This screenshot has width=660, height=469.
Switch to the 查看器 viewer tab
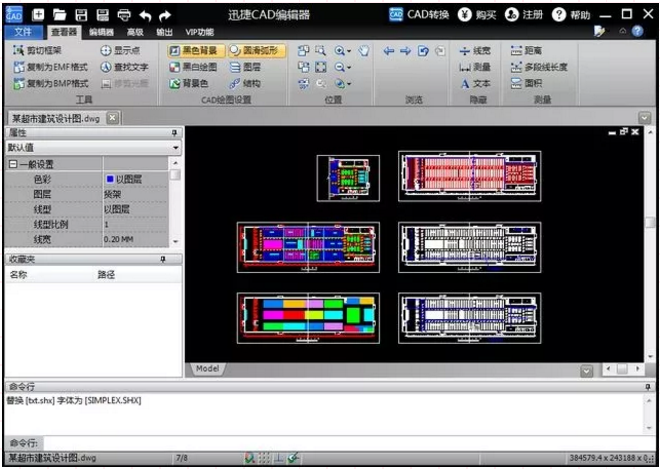pos(64,32)
